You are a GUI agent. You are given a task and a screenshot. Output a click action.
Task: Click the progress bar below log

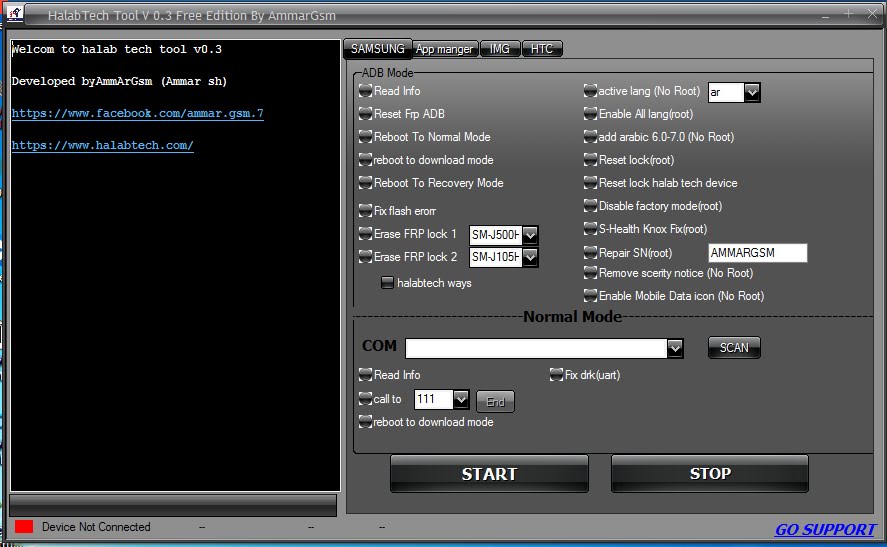173,505
